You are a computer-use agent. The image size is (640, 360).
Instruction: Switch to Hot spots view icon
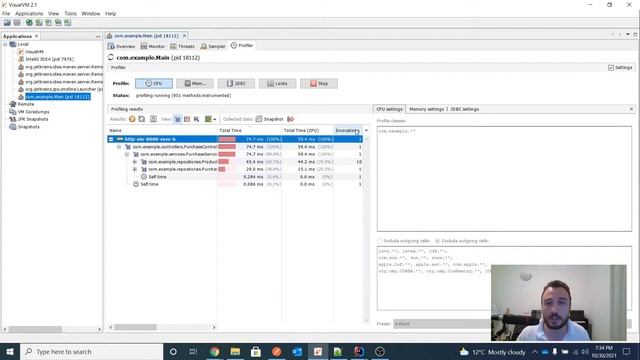[x=187, y=119]
